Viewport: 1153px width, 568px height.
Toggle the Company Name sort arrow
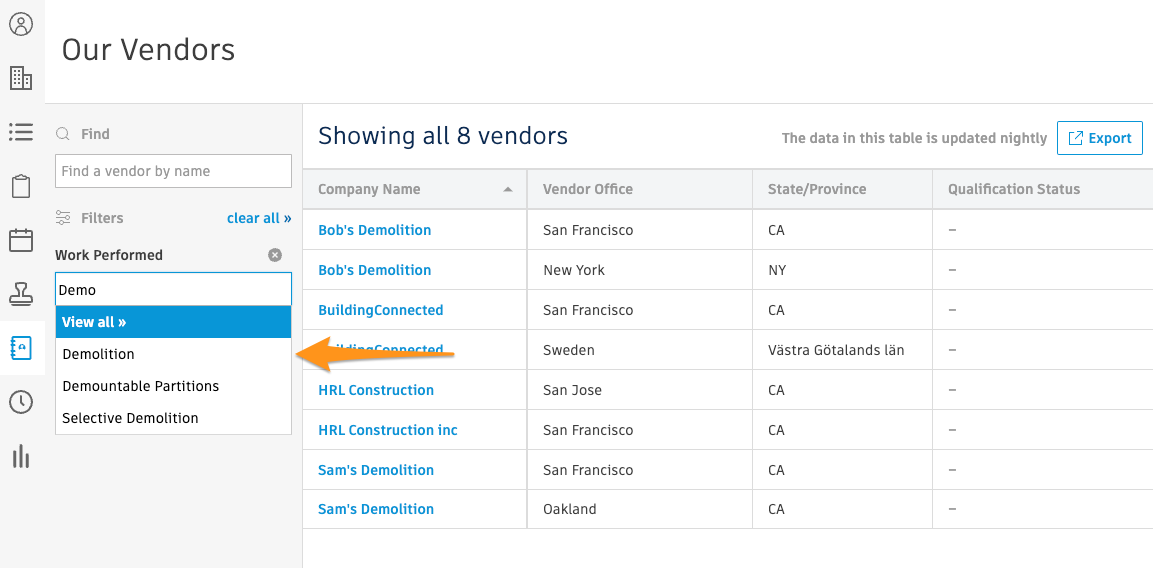[x=507, y=189]
